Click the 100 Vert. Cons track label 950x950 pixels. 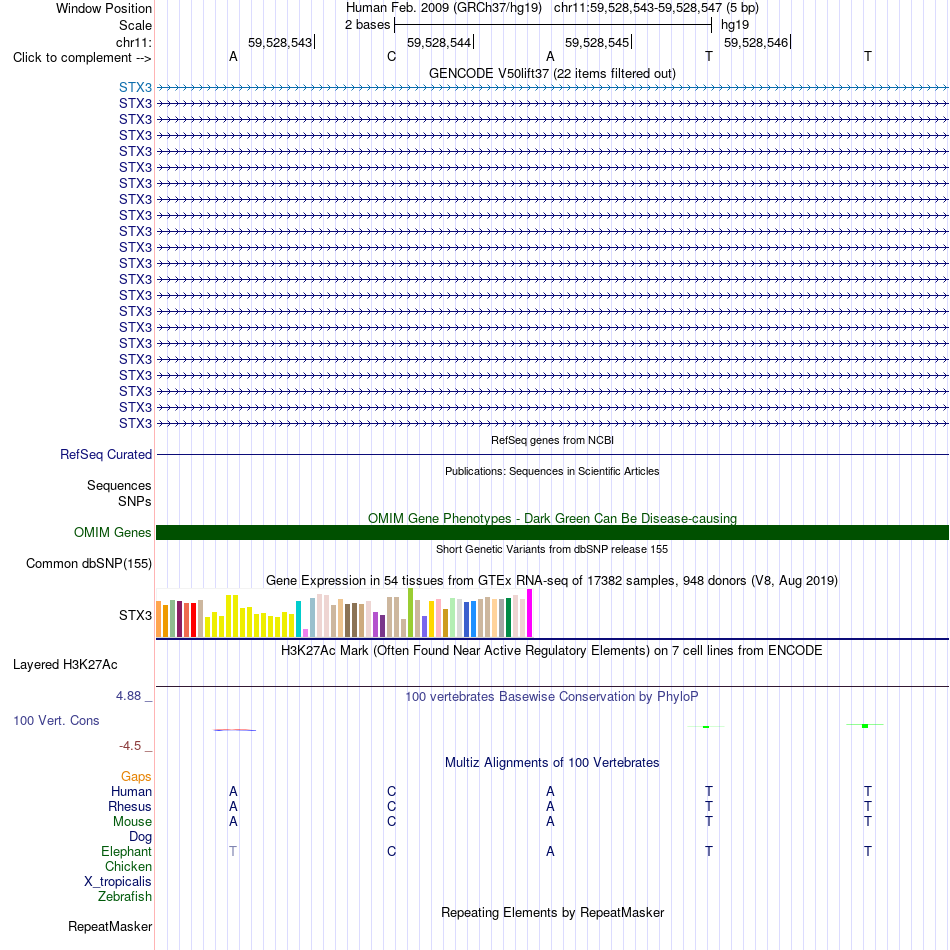[56, 720]
